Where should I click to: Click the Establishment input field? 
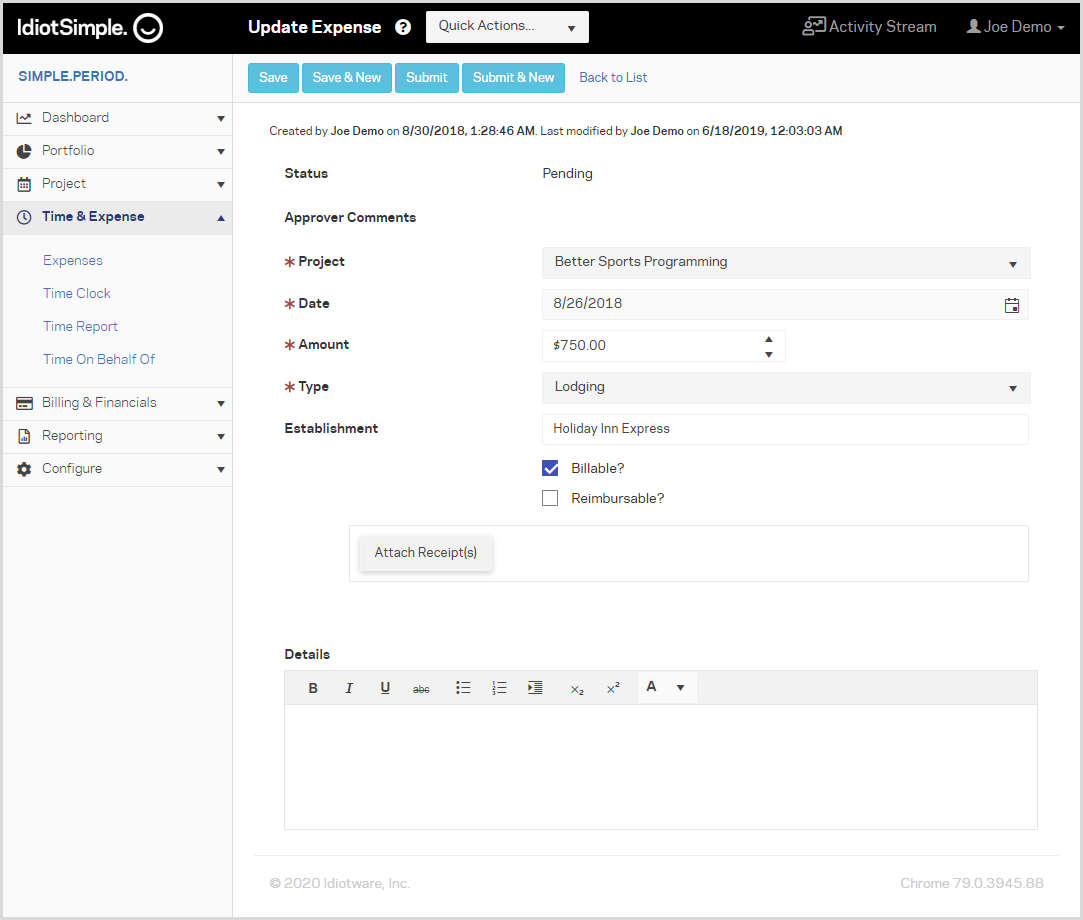(785, 429)
